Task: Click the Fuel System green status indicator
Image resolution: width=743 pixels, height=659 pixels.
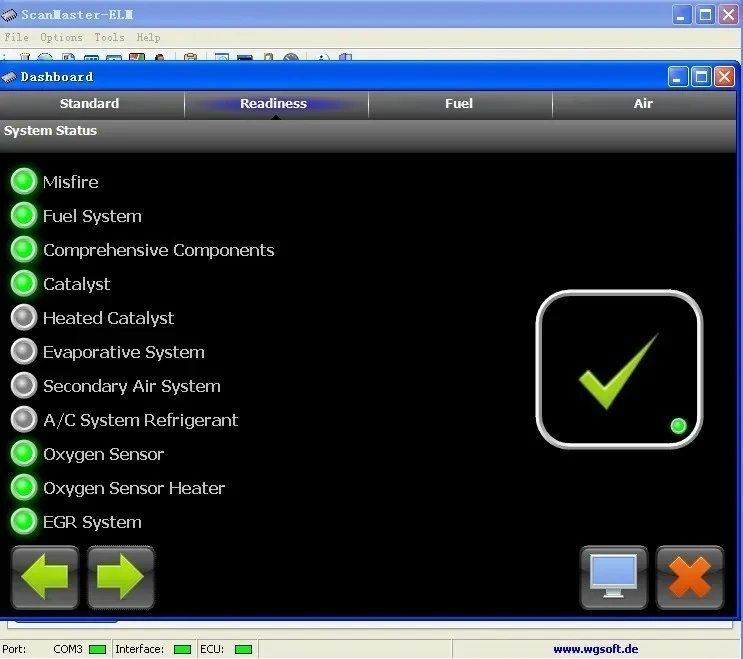Action: tap(24, 216)
